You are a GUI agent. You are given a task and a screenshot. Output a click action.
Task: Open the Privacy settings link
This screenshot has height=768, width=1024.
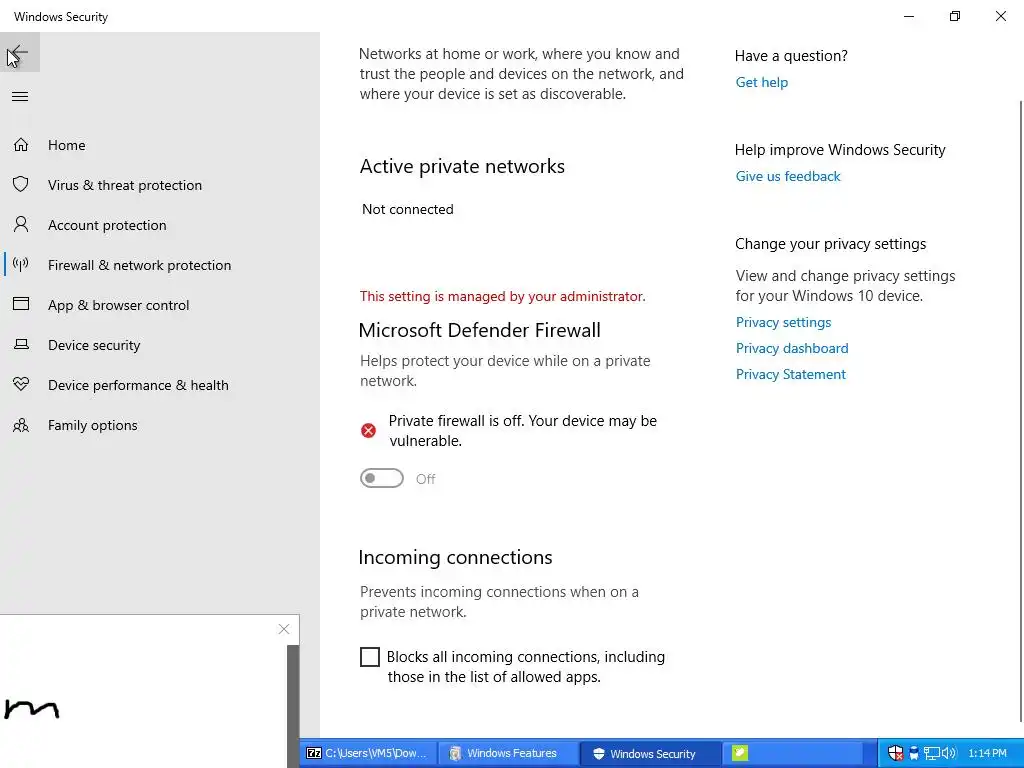783,322
